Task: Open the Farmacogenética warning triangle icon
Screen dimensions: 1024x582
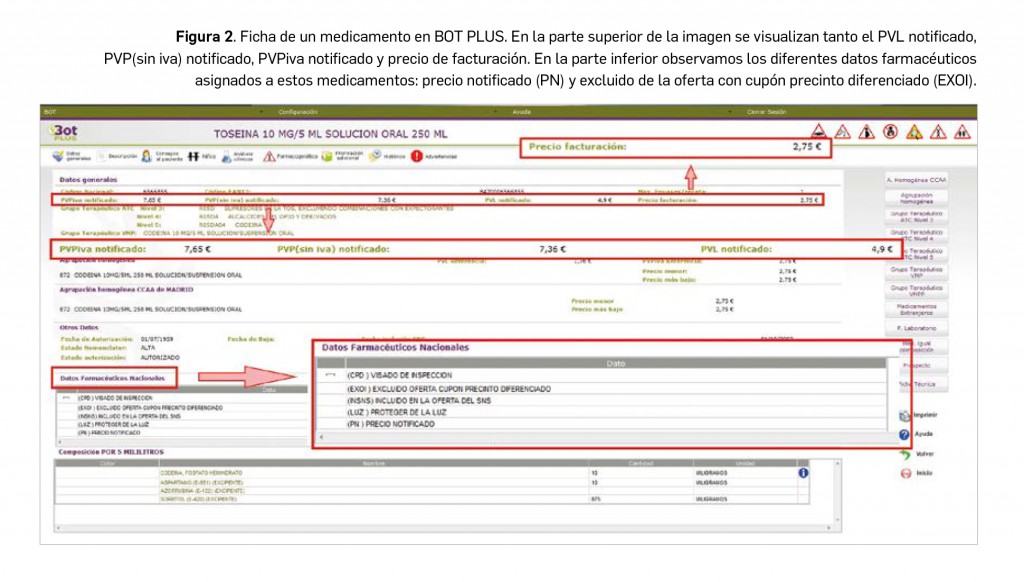Action: click(269, 156)
